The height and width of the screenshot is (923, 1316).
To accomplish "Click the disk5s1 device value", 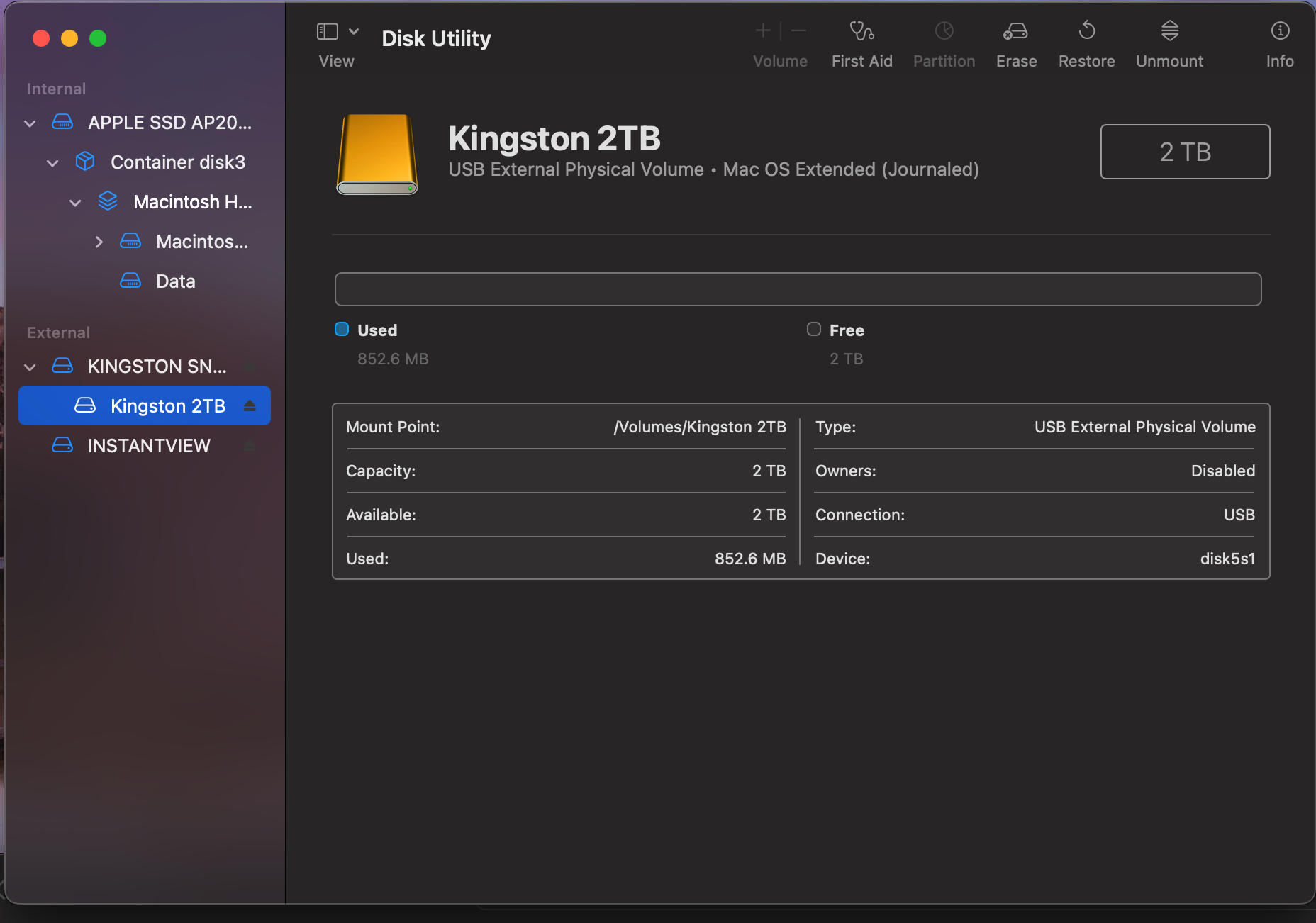I will tap(1227, 559).
